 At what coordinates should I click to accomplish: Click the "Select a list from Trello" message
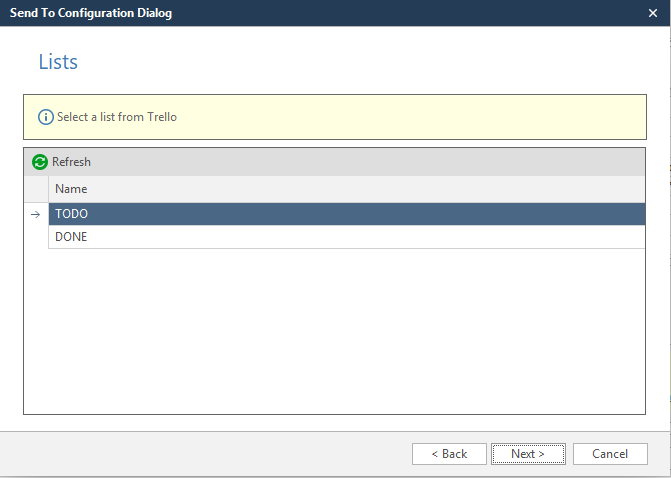coord(117,117)
